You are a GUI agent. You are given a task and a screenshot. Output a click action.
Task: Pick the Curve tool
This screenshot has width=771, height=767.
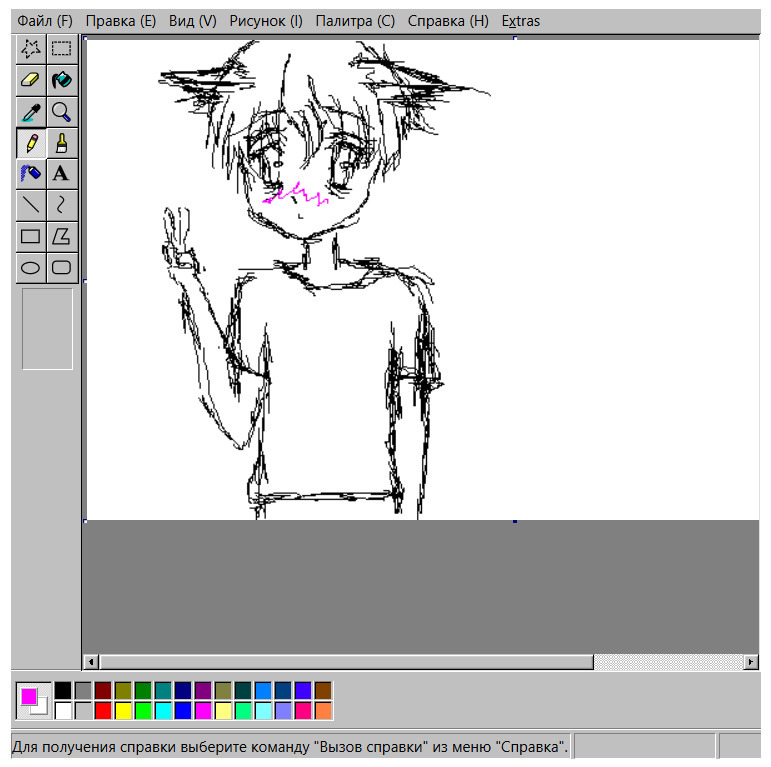(x=62, y=206)
